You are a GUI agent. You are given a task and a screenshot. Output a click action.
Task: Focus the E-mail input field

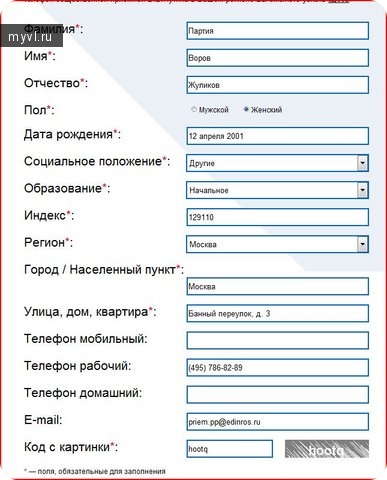pos(277,422)
